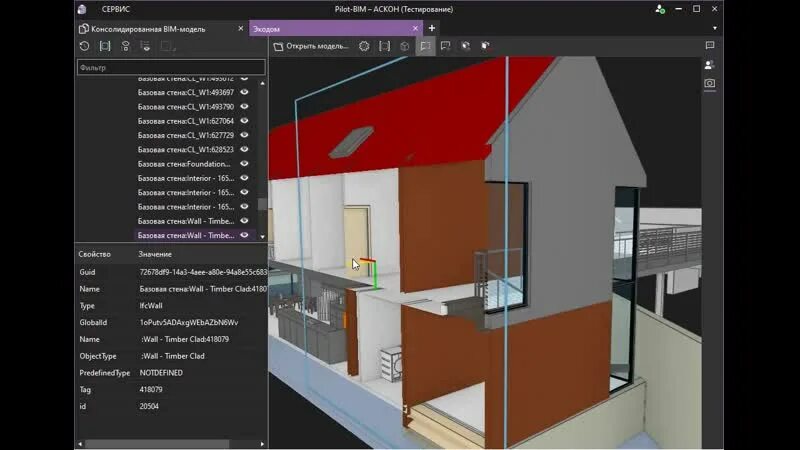Open the viewer settings gear icon
The width and height of the screenshot is (800, 450).
(364, 46)
